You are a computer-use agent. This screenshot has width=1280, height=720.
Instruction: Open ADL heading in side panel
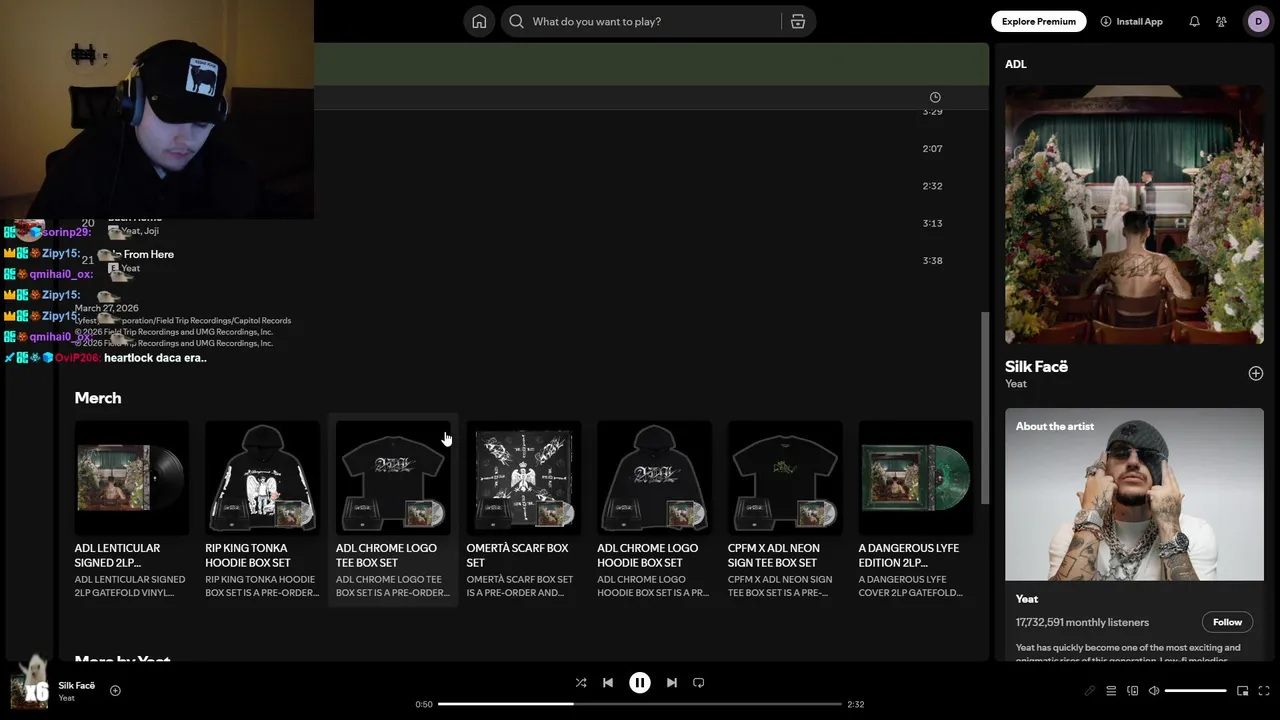coord(1016,64)
